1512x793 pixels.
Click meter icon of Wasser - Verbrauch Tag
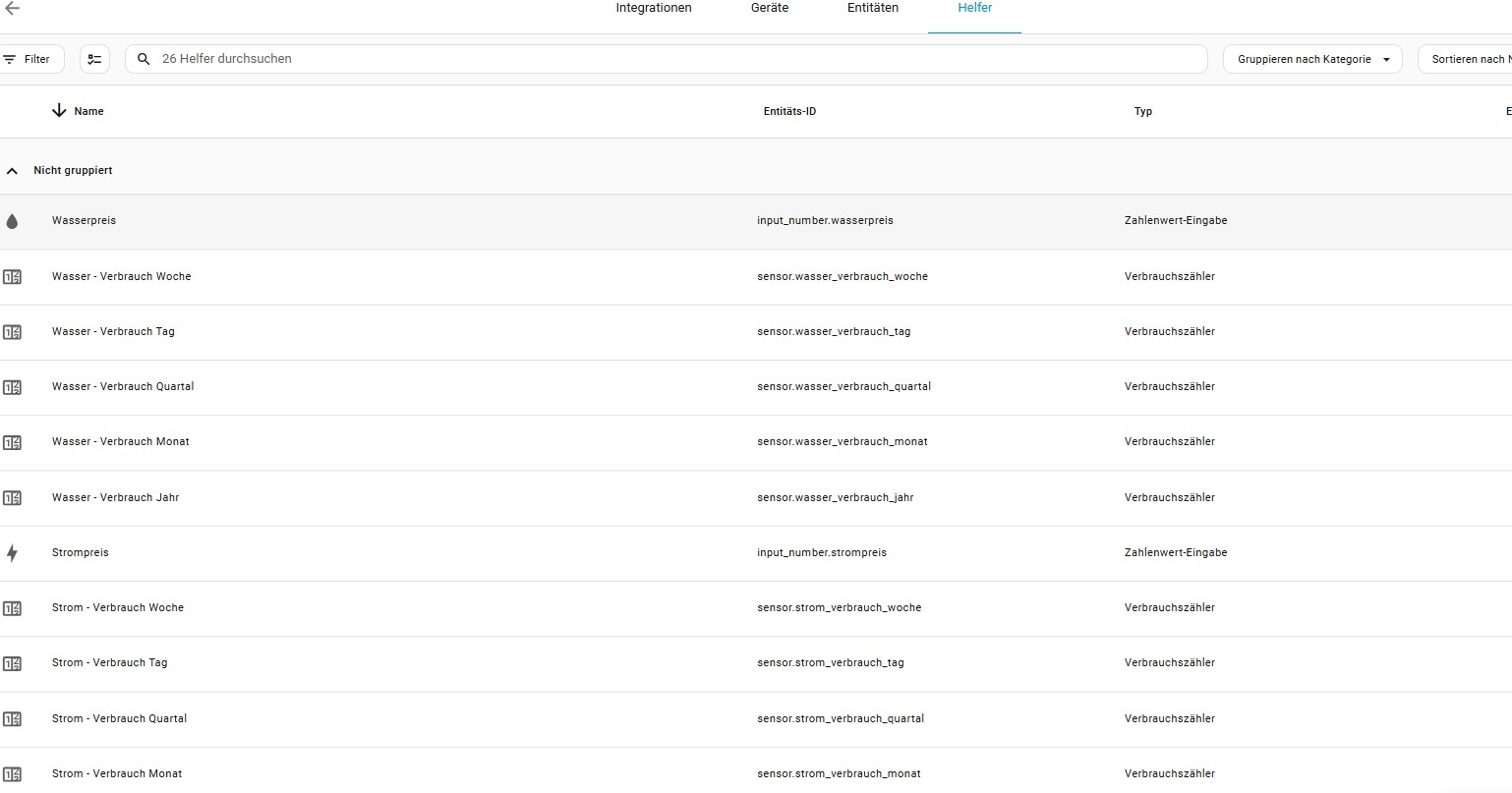click(x=12, y=332)
